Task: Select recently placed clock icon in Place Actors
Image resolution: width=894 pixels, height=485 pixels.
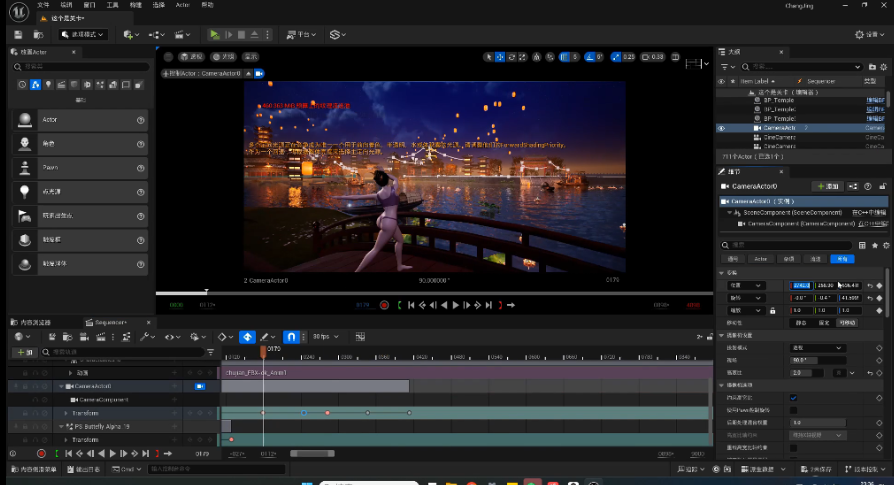Action: [x=22, y=84]
